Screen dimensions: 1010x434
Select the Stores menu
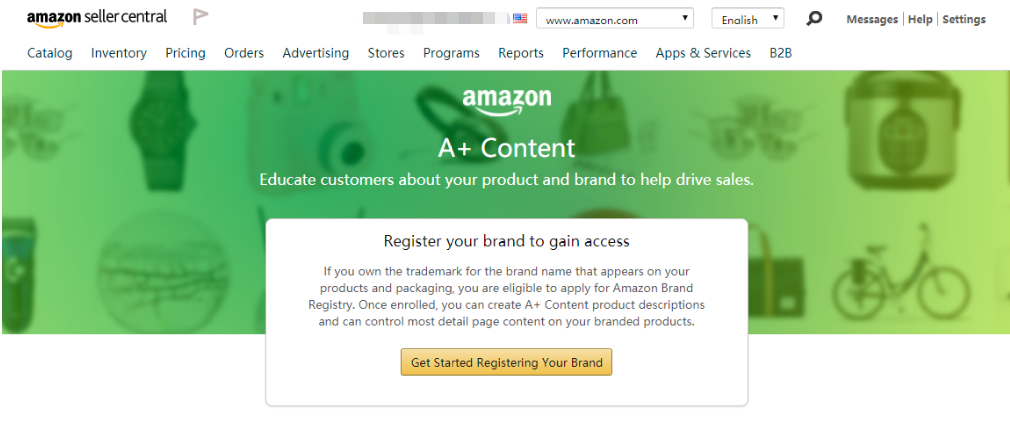coord(386,53)
